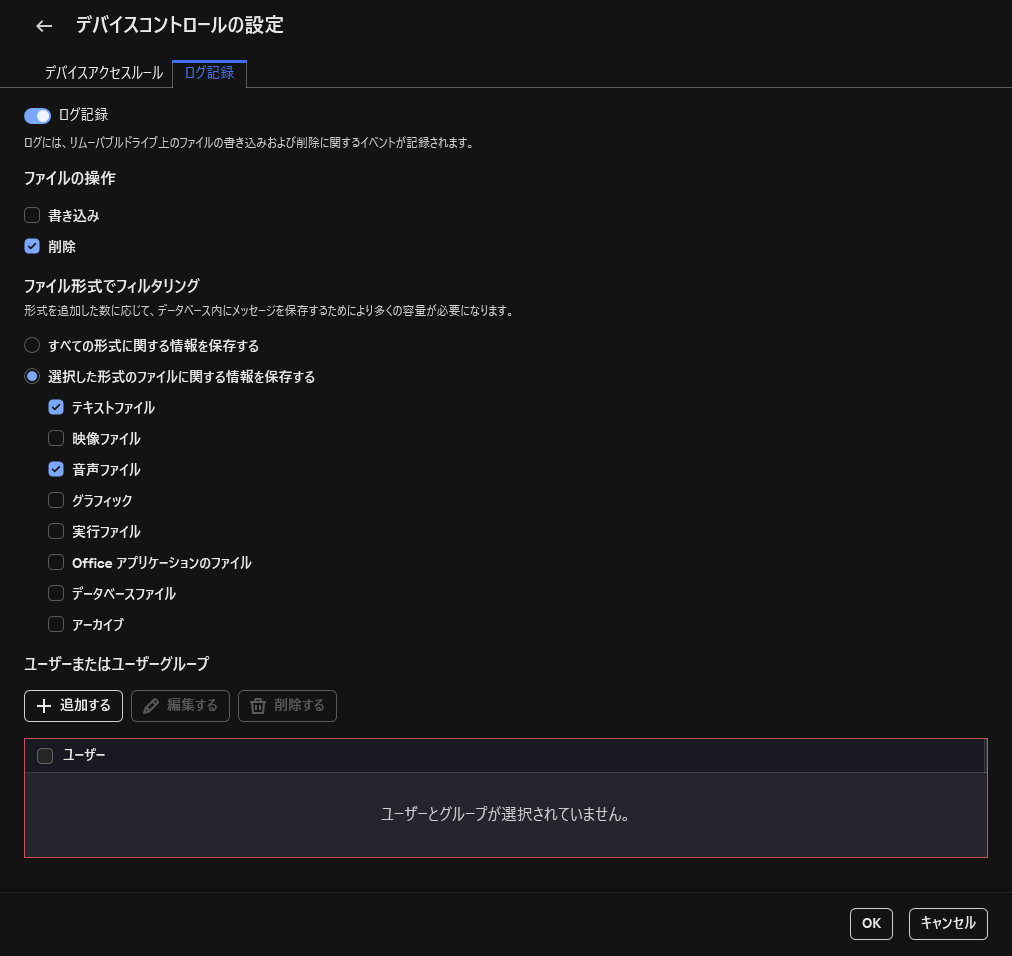Select 選択した形式のファイル radio button
This screenshot has width=1012, height=956.
pos(31,377)
